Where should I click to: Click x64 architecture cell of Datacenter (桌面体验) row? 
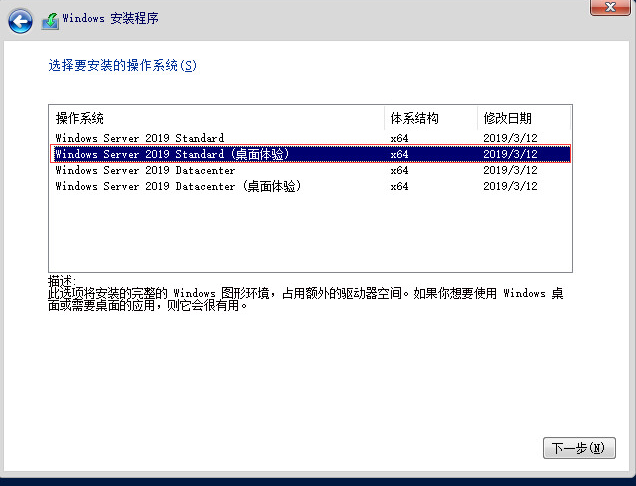click(400, 186)
